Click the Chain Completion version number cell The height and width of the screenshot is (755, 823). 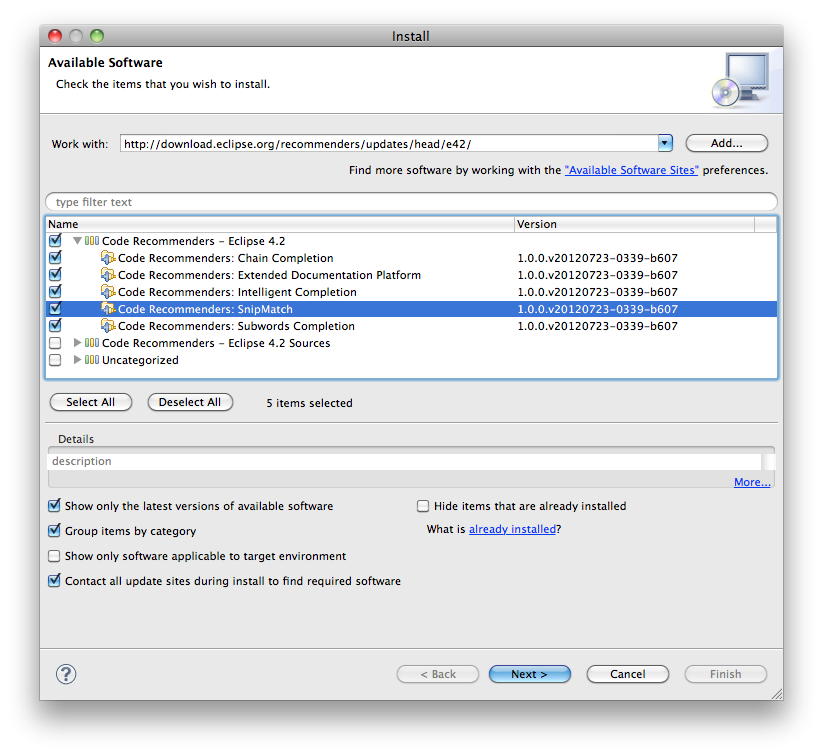click(597, 258)
